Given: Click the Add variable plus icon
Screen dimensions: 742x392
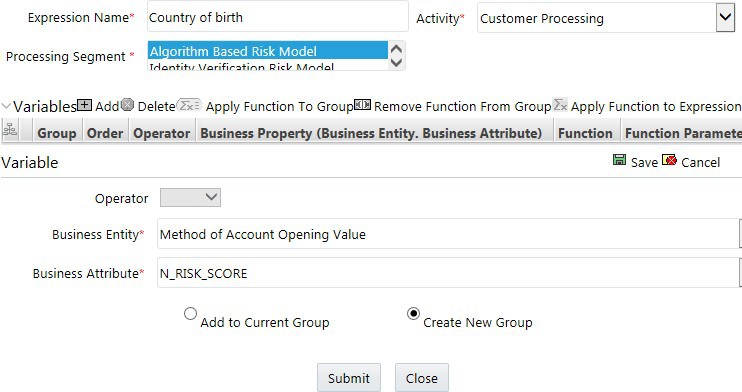Looking at the screenshot, I should point(84,105).
